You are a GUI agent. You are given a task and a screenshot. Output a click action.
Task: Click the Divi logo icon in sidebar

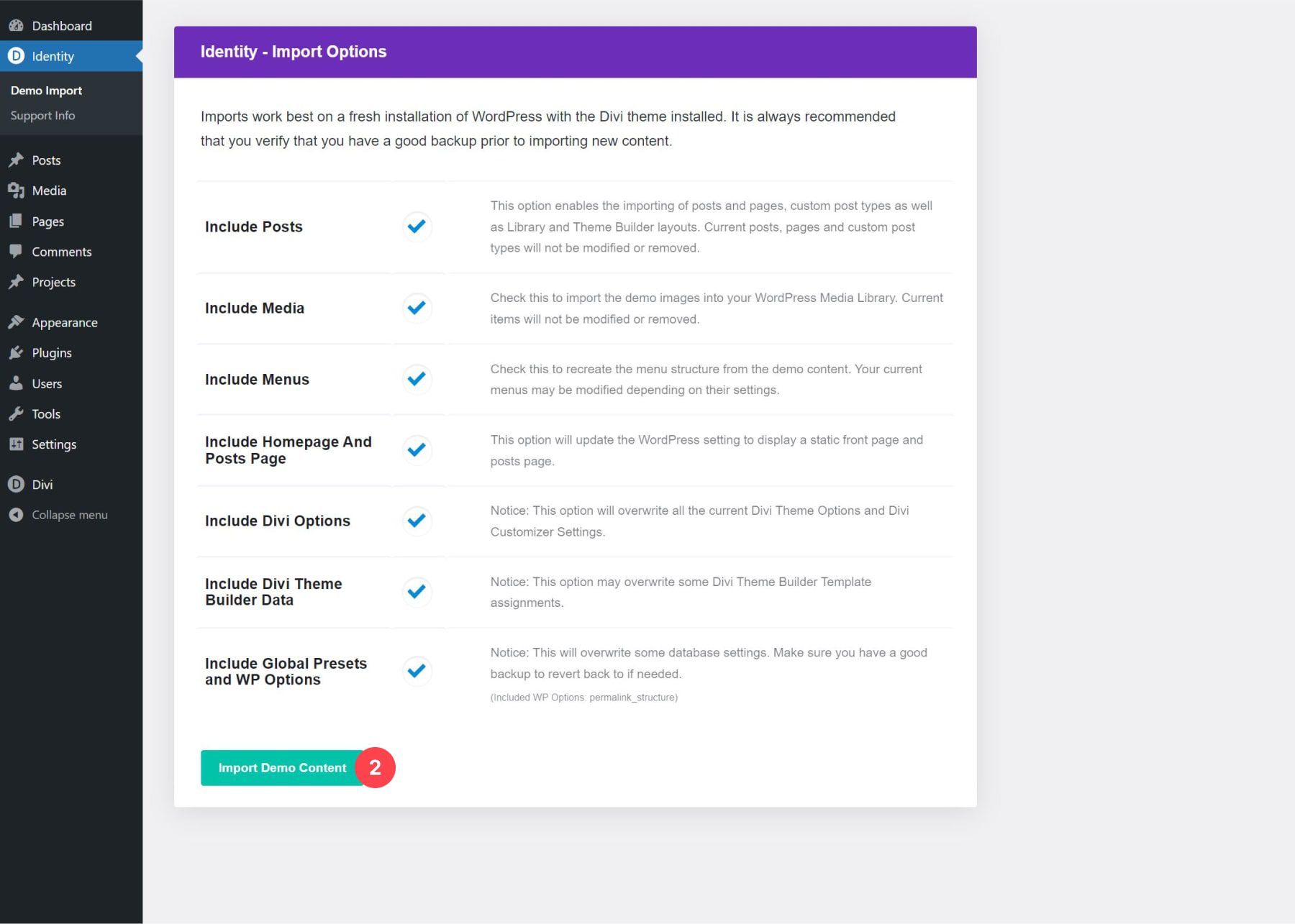click(16, 485)
